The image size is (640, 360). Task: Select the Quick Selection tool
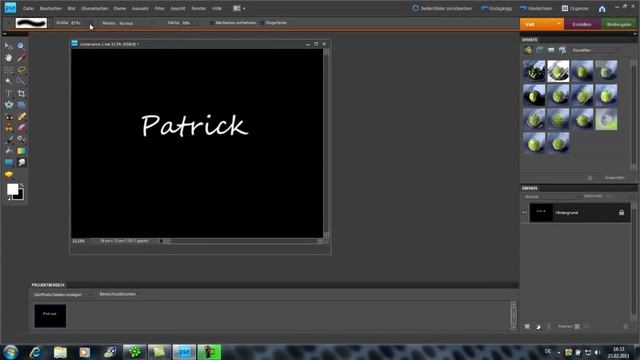(21, 82)
